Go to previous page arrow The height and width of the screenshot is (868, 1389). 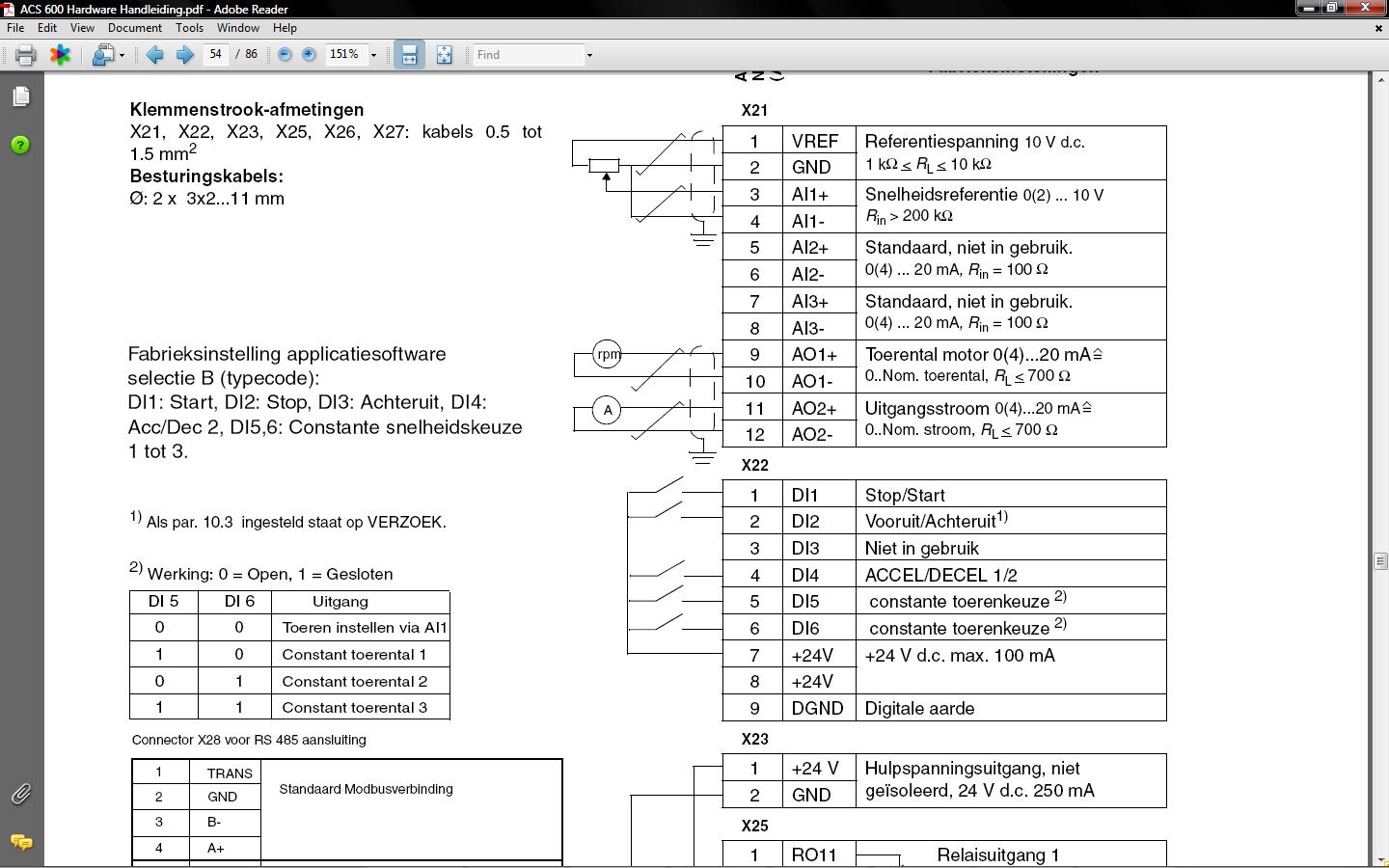[154, 55]
